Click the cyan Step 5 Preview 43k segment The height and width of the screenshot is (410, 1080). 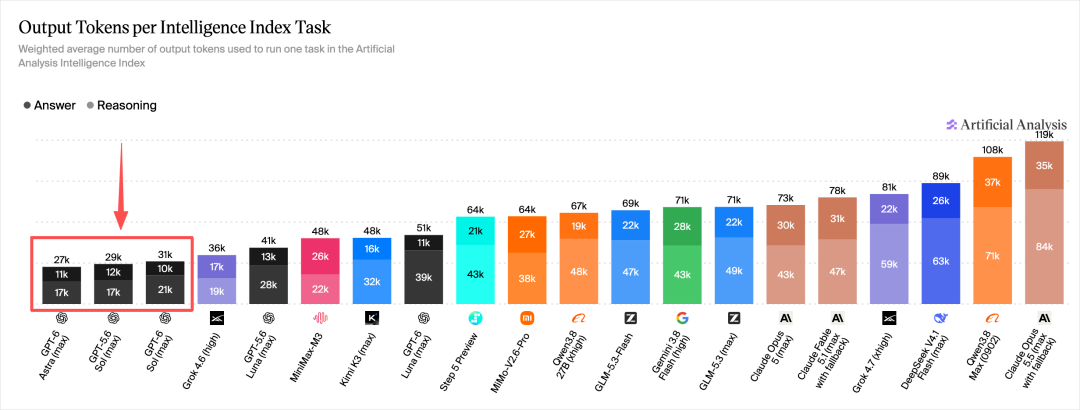coord(475,275)
